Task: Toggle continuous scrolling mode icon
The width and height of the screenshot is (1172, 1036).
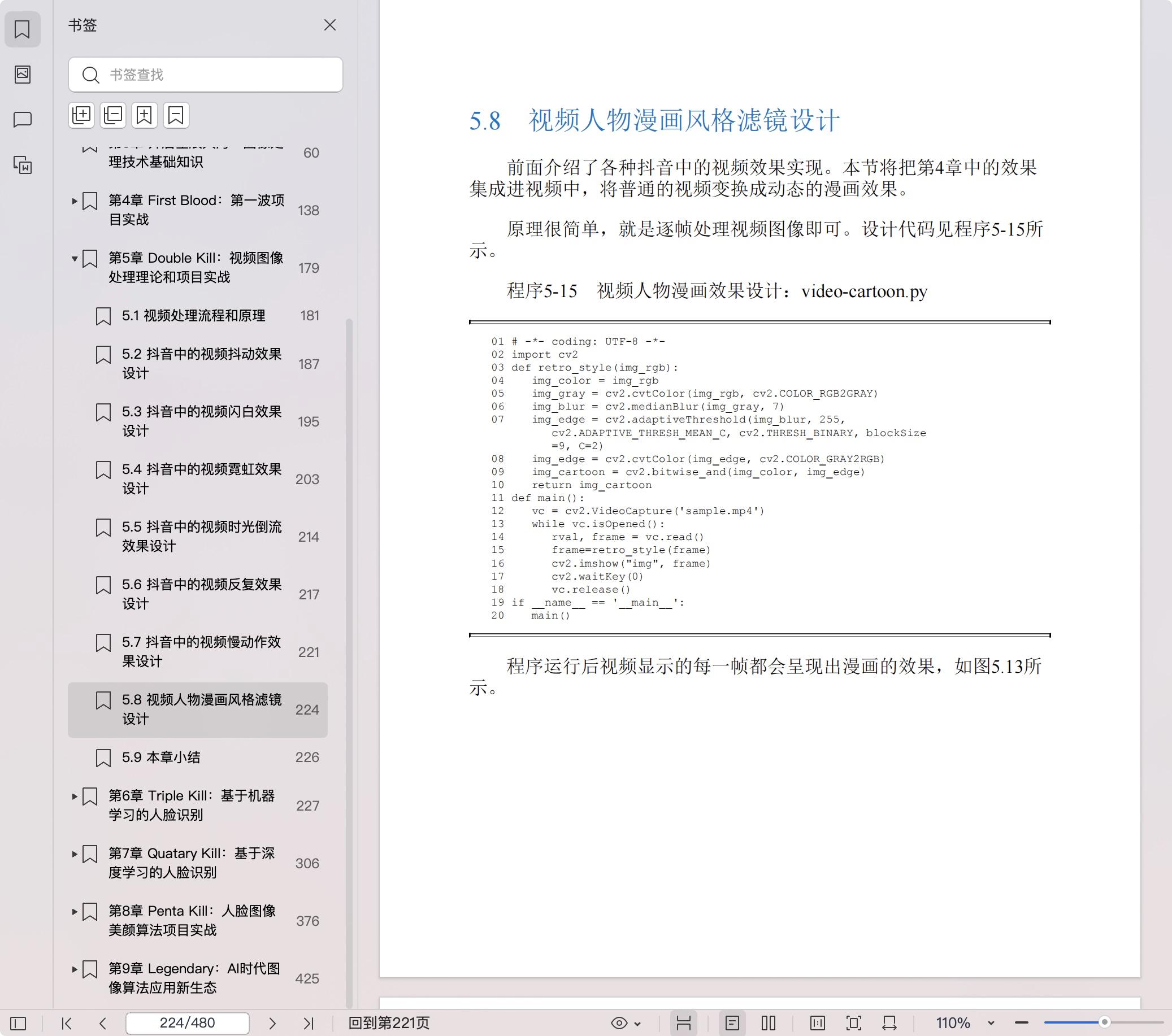Action: (683, 1023)
